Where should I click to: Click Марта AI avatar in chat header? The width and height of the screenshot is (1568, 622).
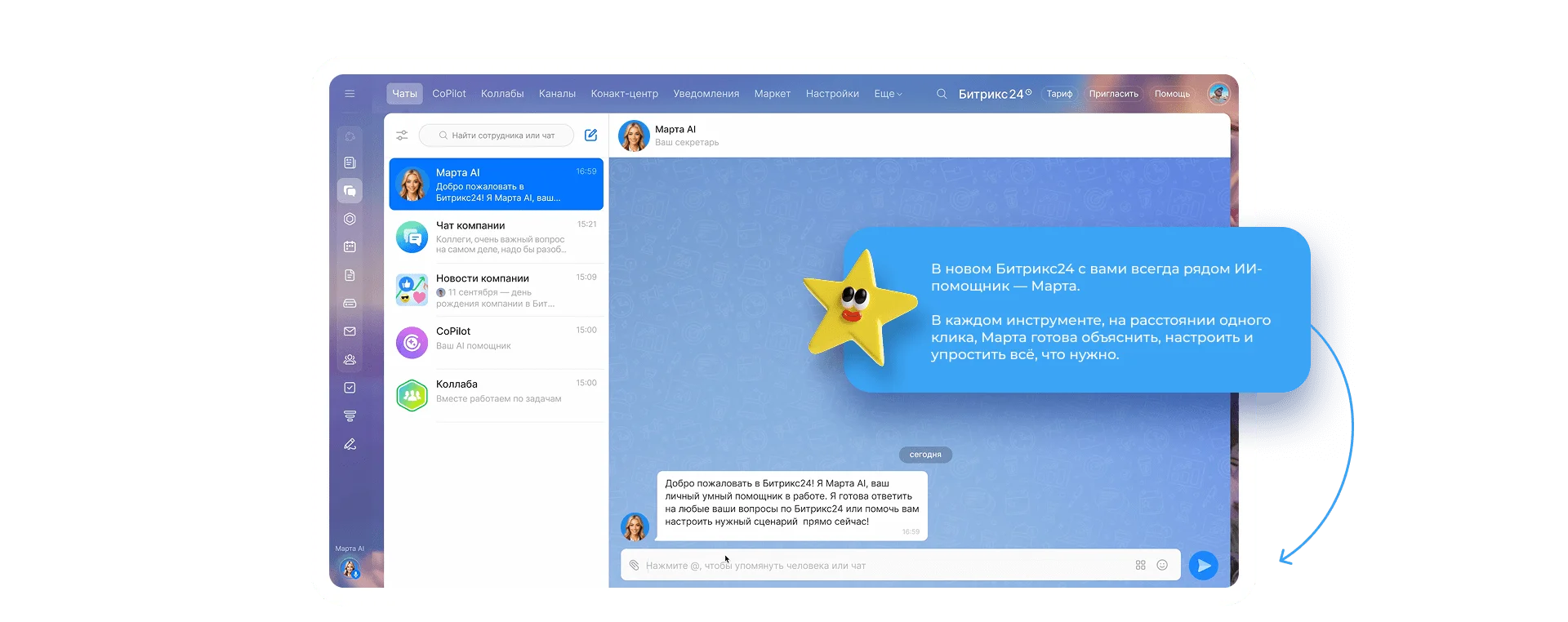(x=634, y=136)
